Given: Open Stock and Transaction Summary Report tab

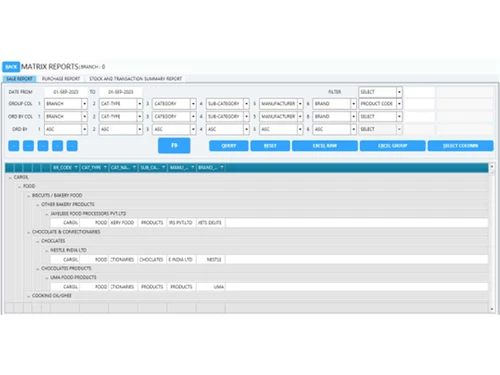Looking at the screenshot, I should [136, 79].
